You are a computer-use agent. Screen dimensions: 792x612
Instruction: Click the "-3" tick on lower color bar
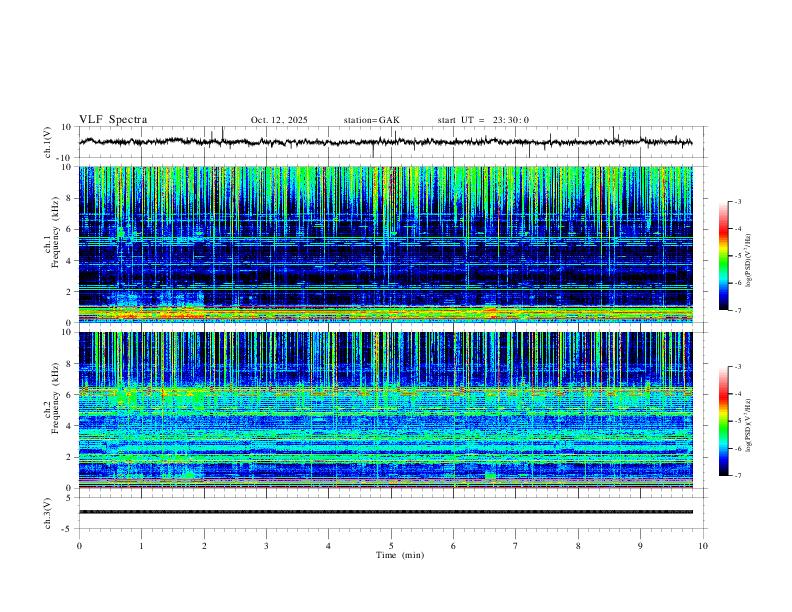click(737, 367)
